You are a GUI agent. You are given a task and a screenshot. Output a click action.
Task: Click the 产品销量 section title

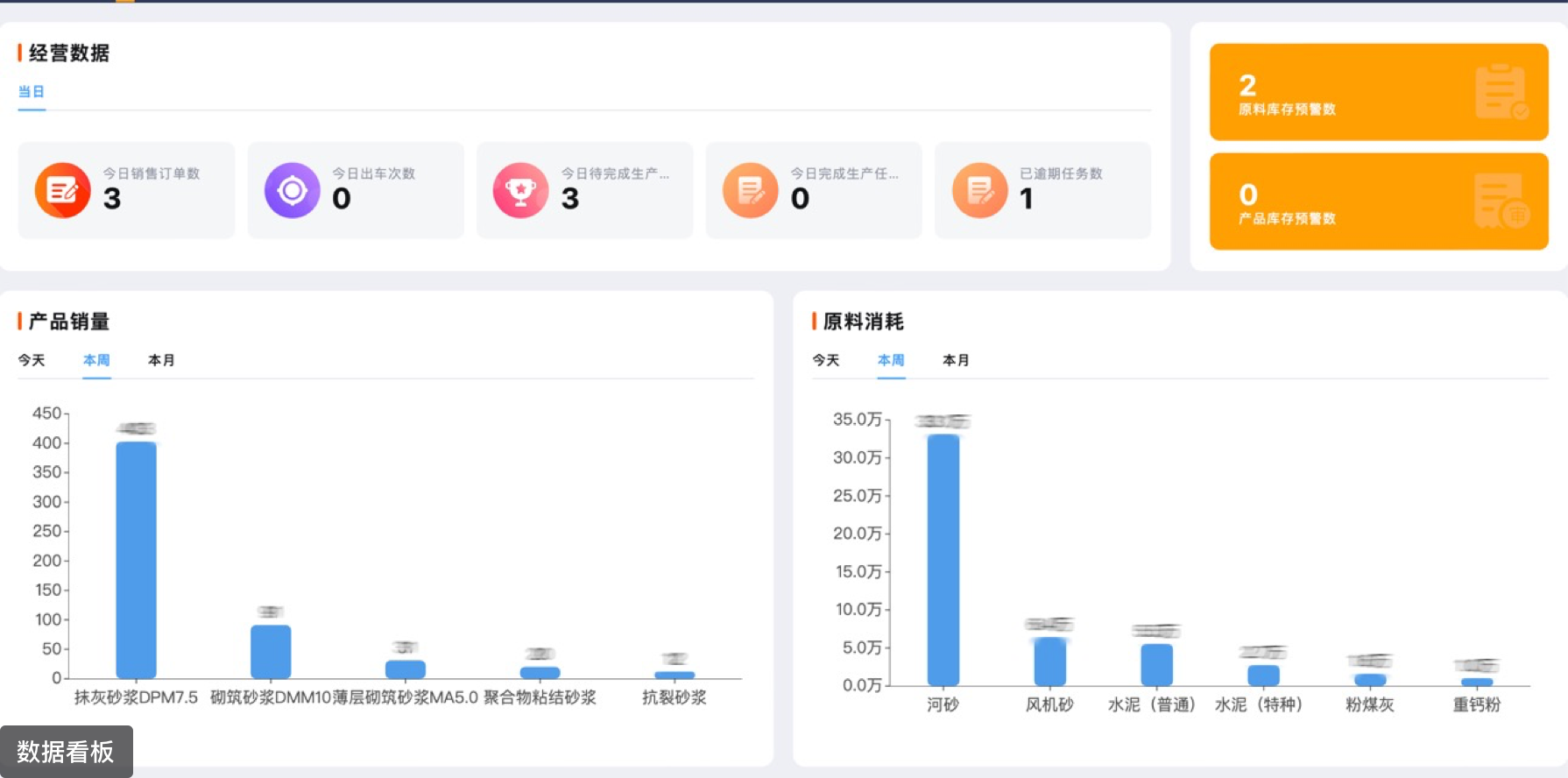point(69,322)
